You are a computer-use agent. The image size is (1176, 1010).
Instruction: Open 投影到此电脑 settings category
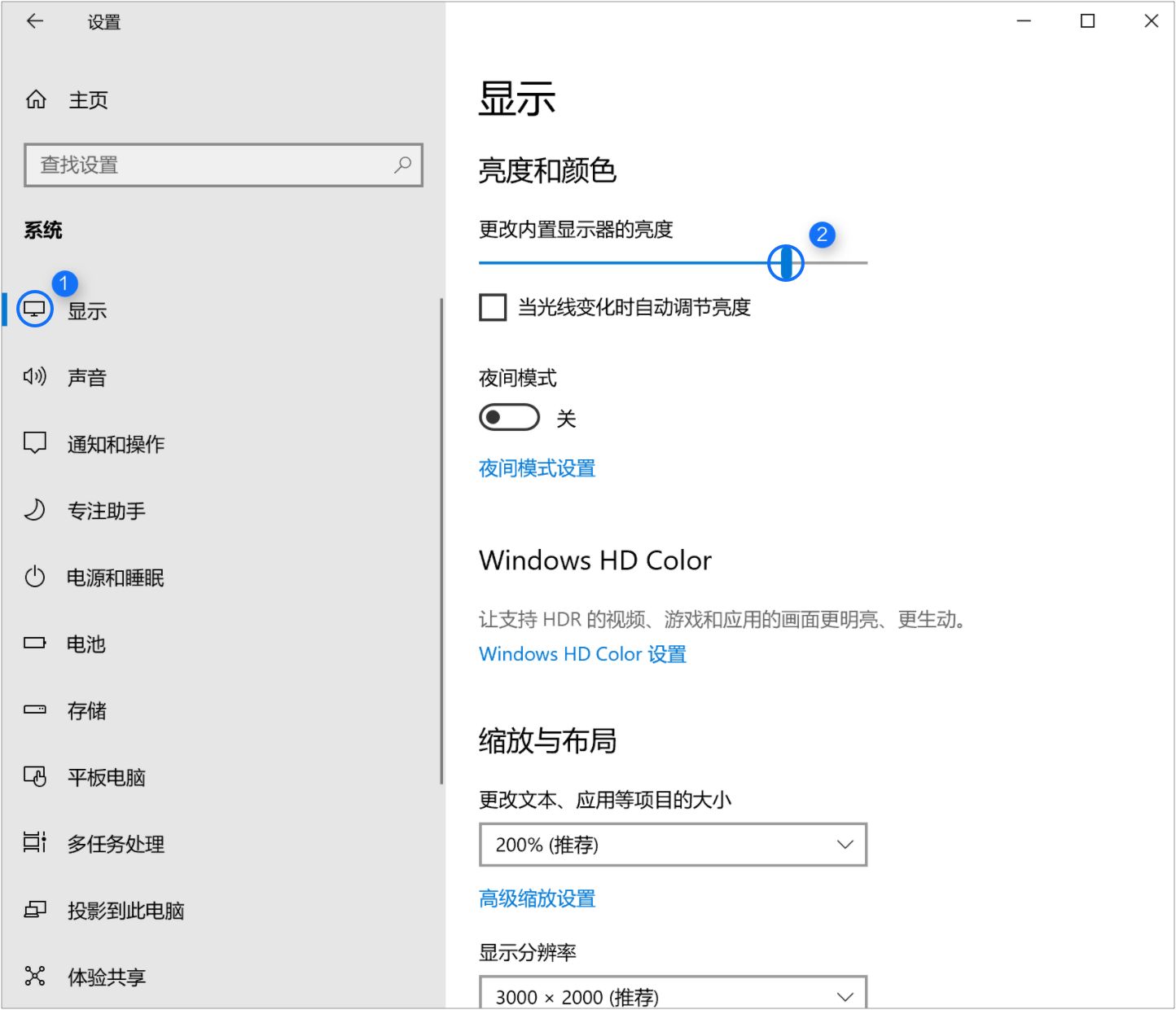click(x=125, y=911)
